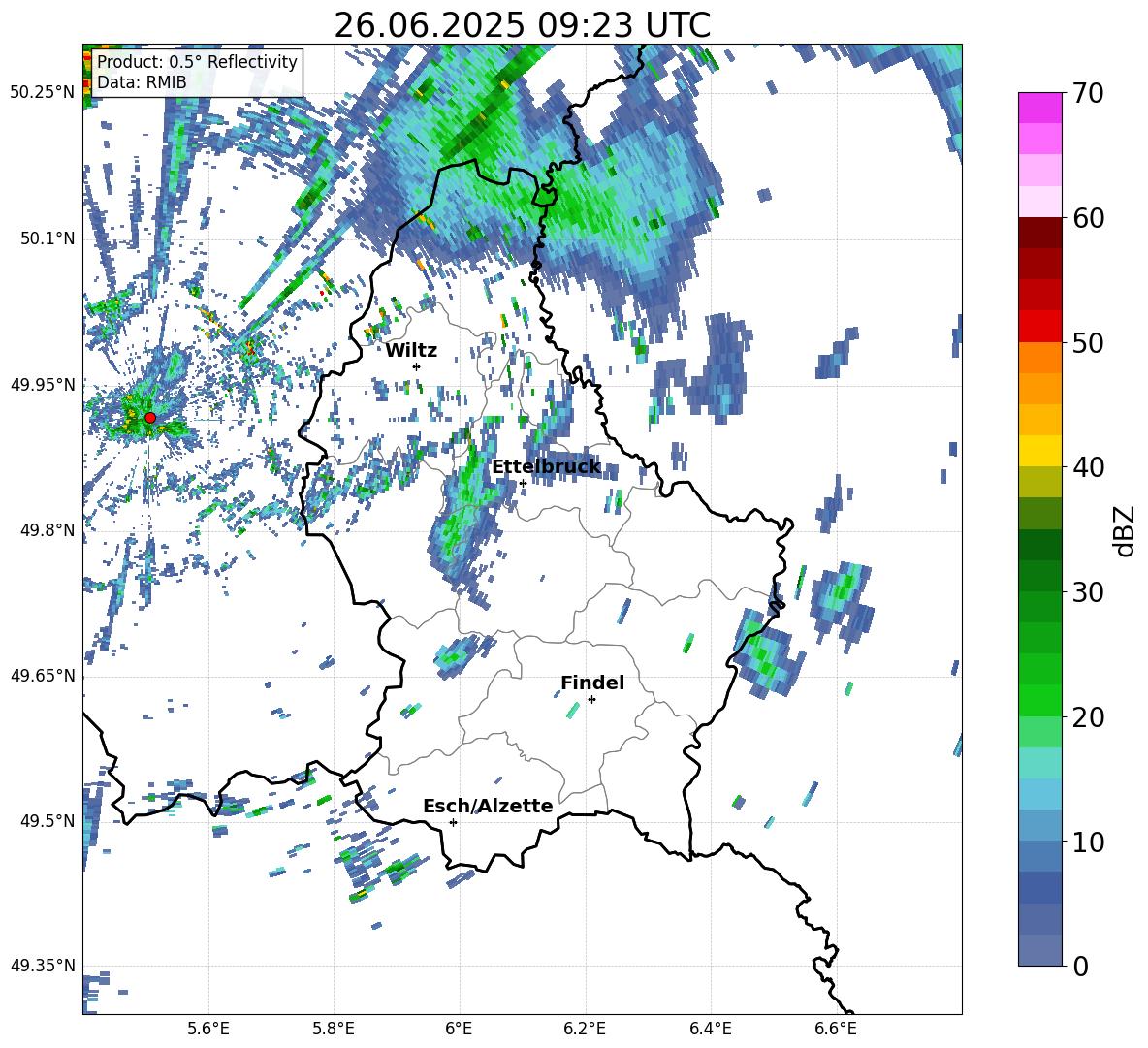Screen dimensions: 1148x1048
Task: Click the dark maroon colorbar swatch below 60
Action: click(1039, 232)
